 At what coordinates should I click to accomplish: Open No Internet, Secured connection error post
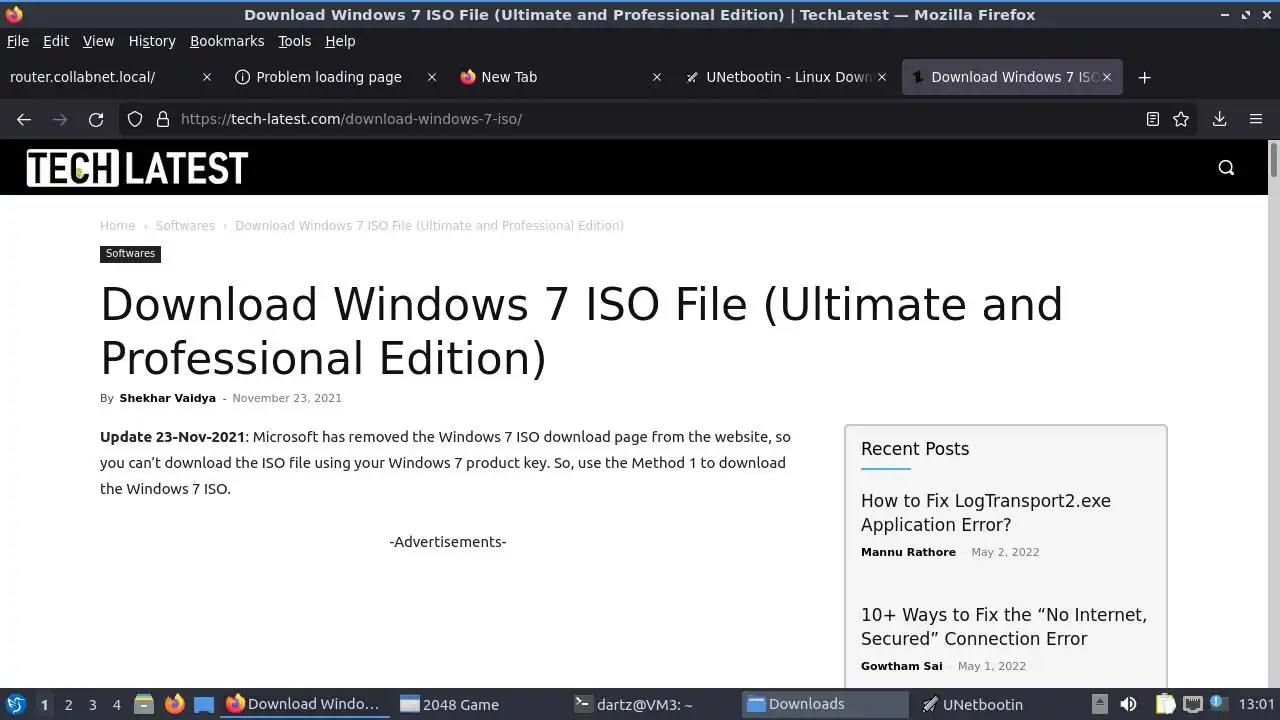click(1004, 627)
